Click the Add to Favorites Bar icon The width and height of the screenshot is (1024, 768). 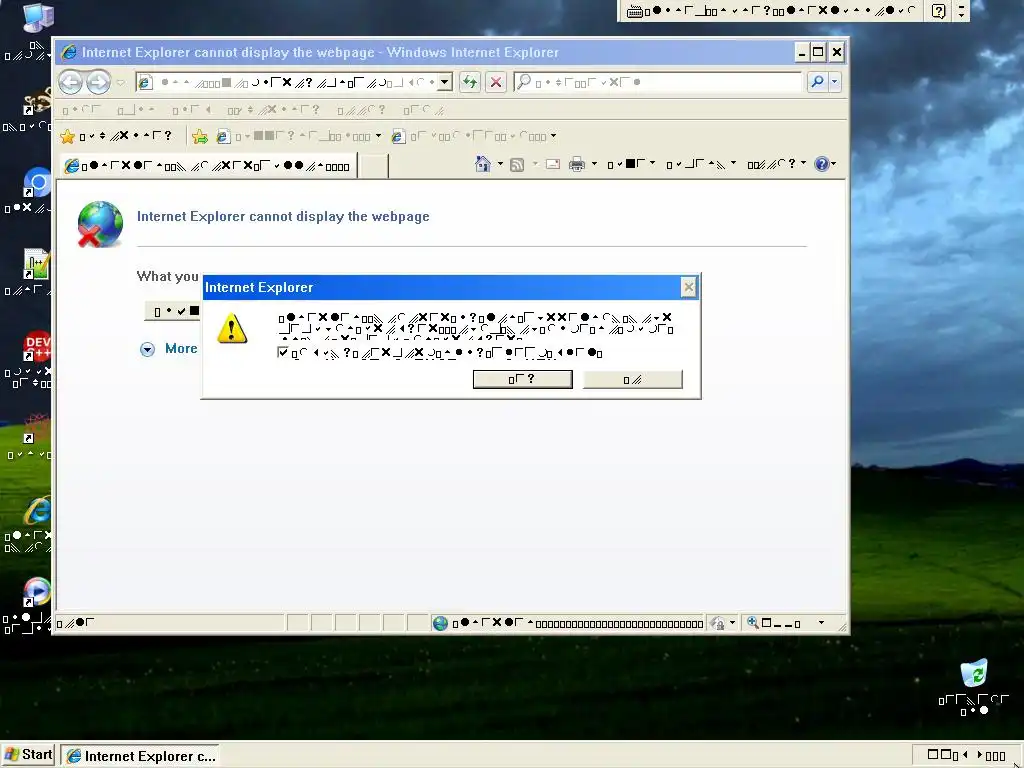point(200,136)
